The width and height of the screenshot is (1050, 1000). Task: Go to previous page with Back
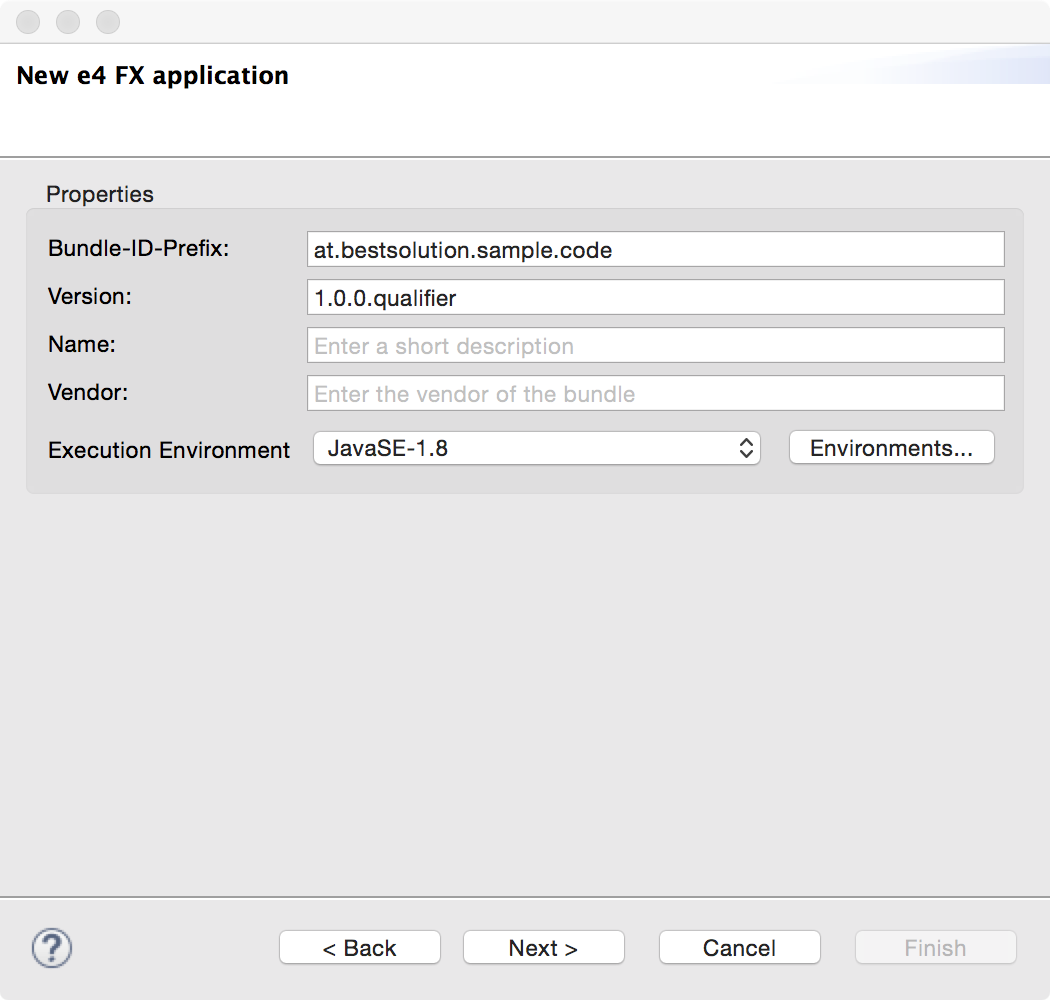pos(359,948)
